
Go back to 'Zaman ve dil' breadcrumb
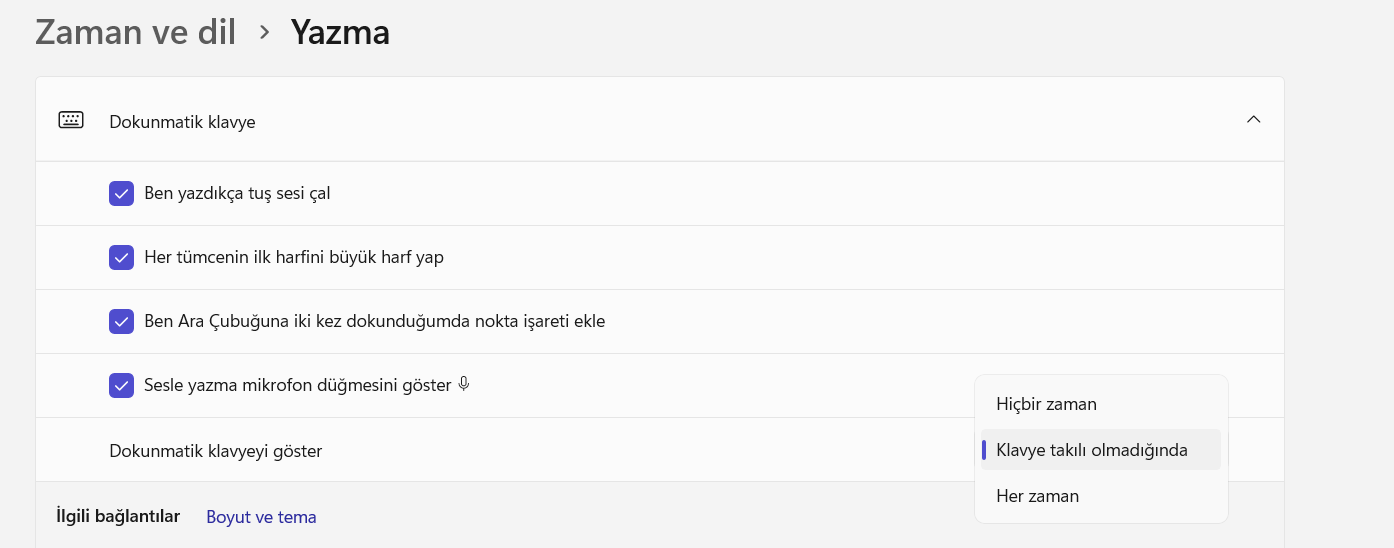pyautogui.click(x=135, y=32)
